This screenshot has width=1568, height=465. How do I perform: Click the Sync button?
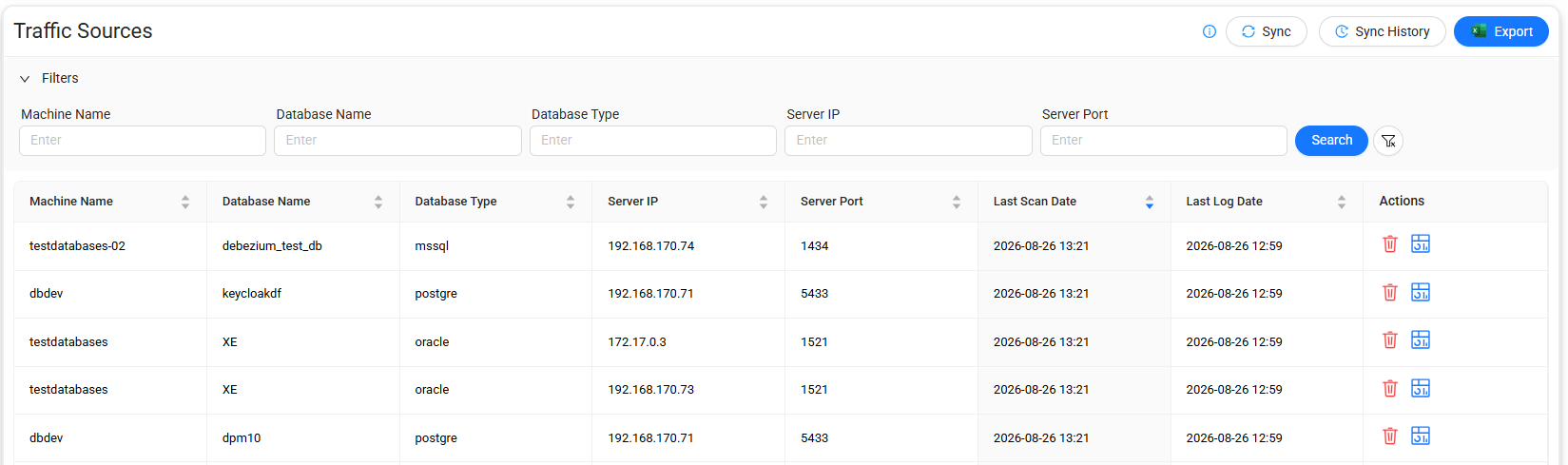tap(1267, 31)
